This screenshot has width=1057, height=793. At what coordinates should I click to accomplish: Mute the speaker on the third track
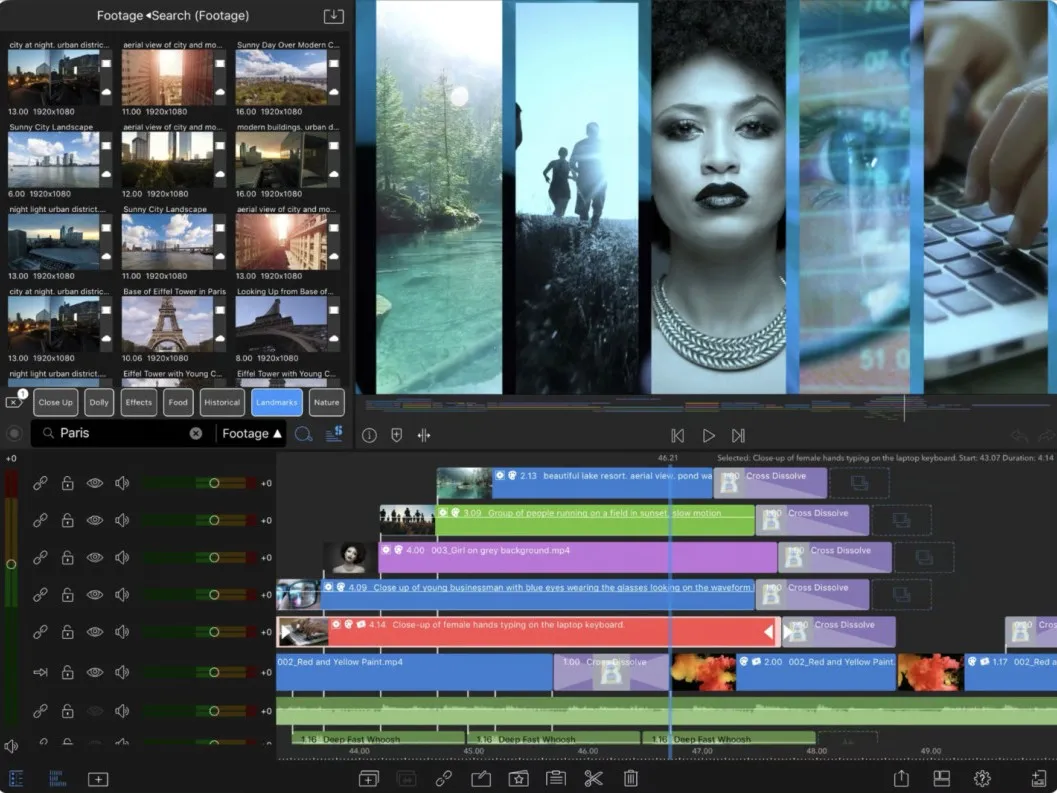click(122, 557)
